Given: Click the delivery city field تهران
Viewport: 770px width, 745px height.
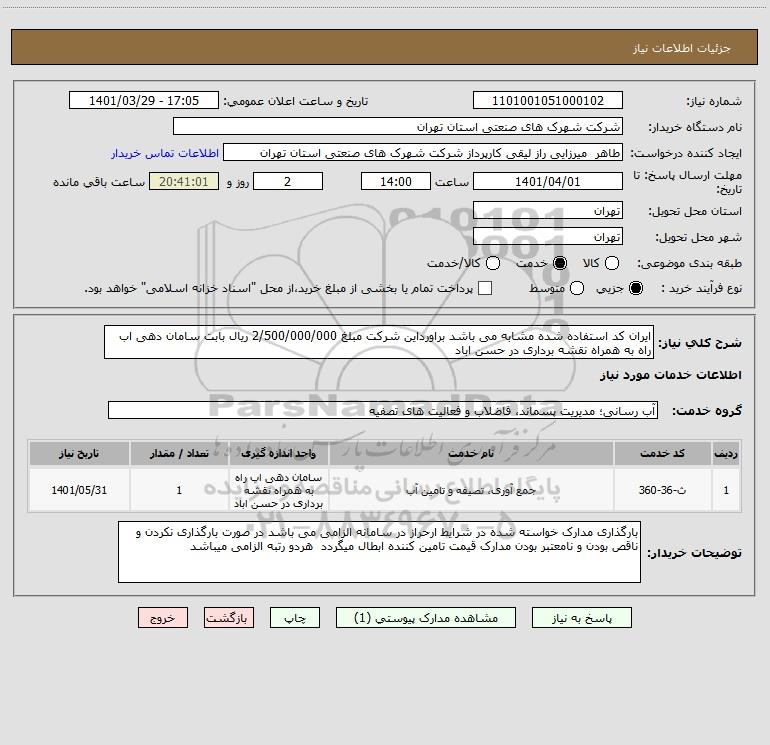Looking at the screenshot, I should (x=548, y=236).
